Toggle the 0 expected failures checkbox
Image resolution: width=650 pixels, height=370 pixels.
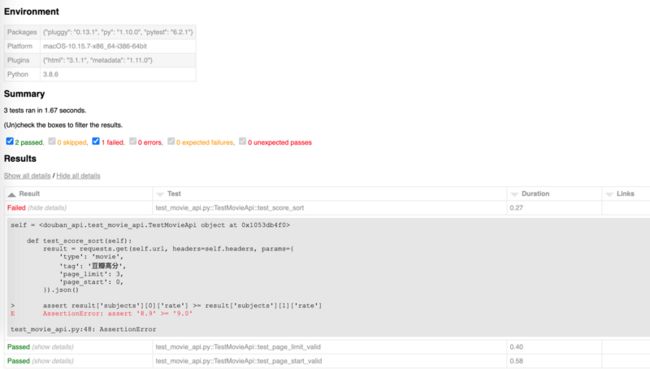coord(171,141)
